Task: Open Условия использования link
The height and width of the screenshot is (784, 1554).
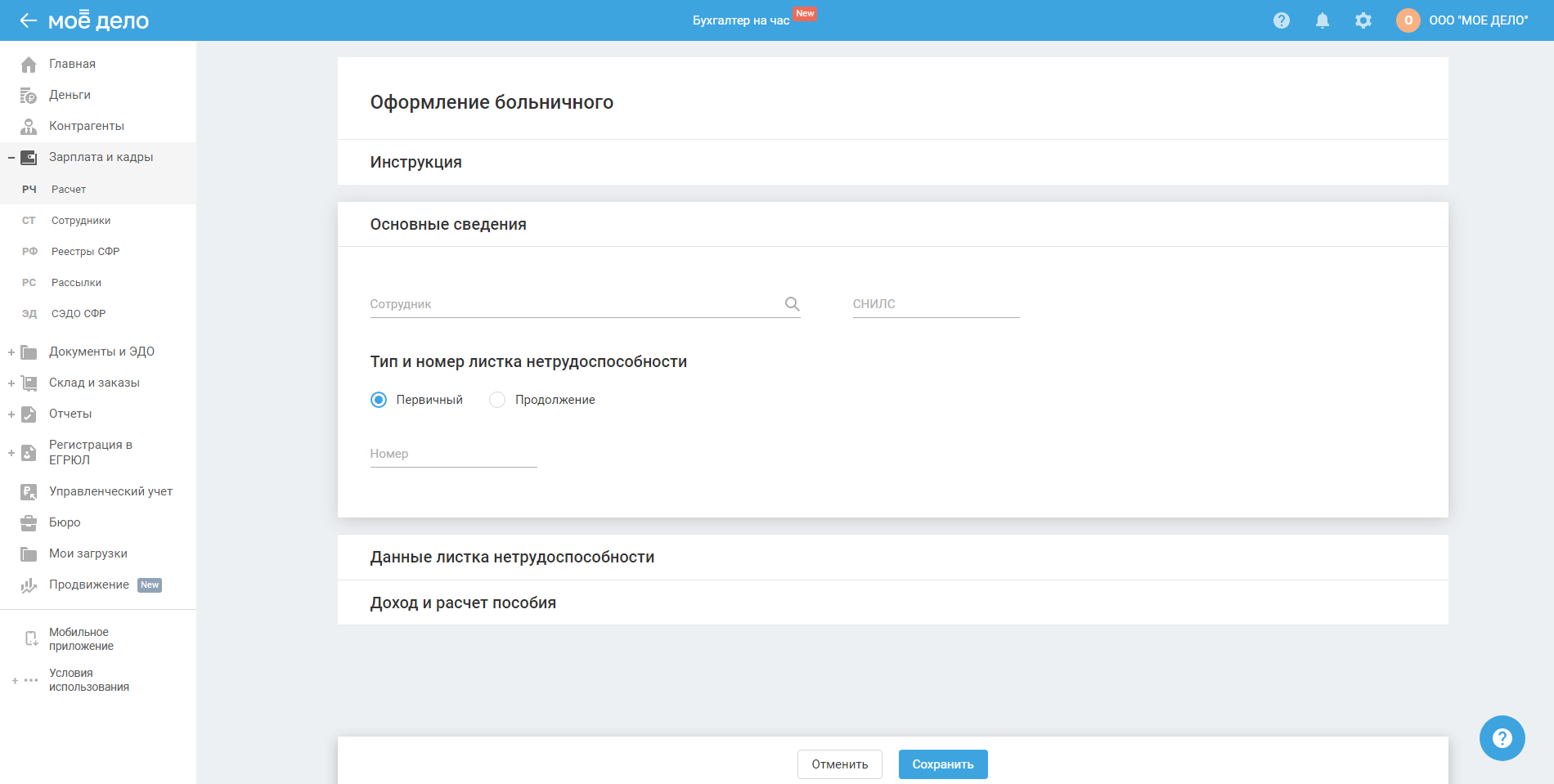Action: [89, 680]
